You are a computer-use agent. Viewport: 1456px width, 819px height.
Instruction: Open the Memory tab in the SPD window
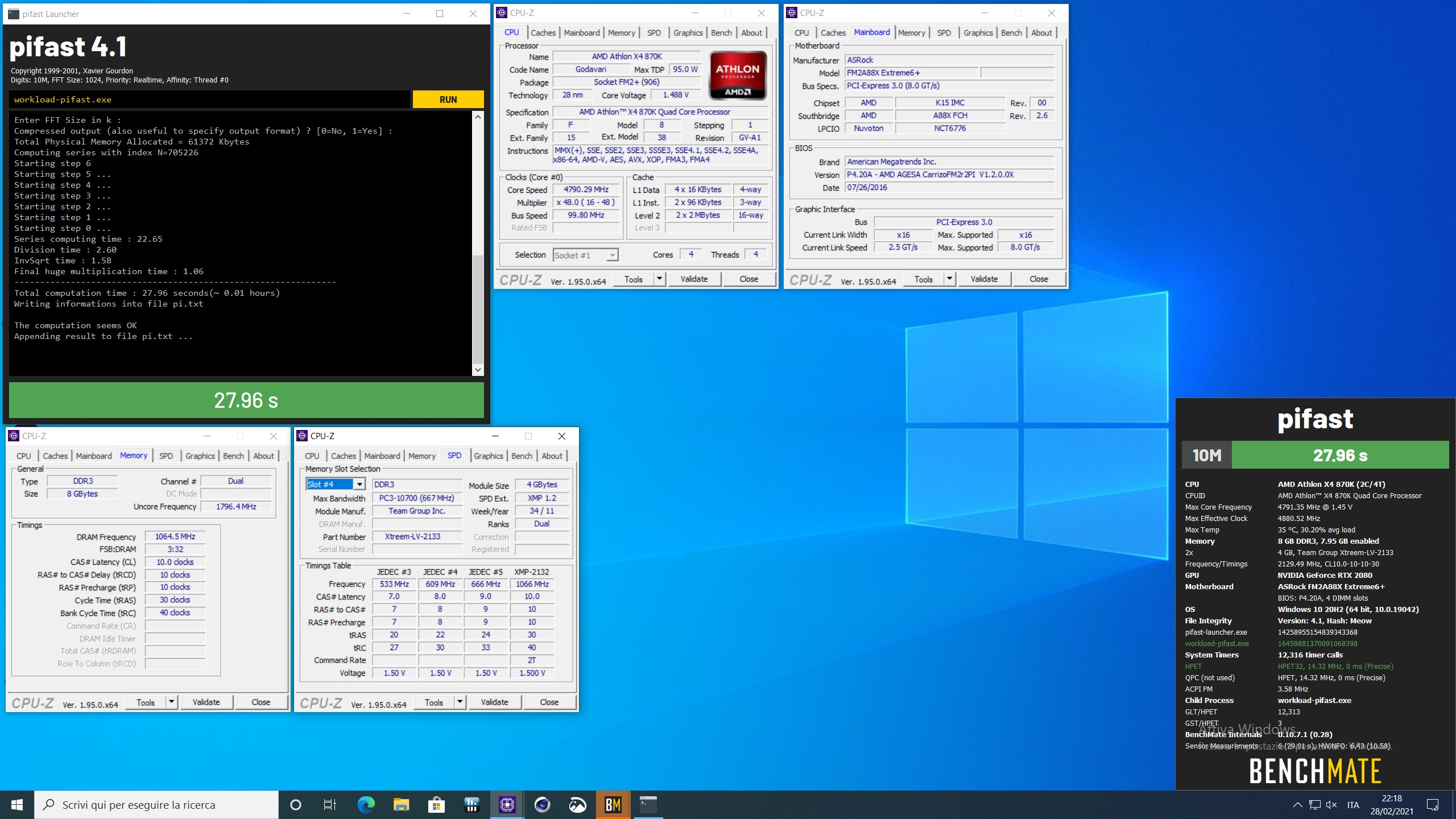coord(421,456)
